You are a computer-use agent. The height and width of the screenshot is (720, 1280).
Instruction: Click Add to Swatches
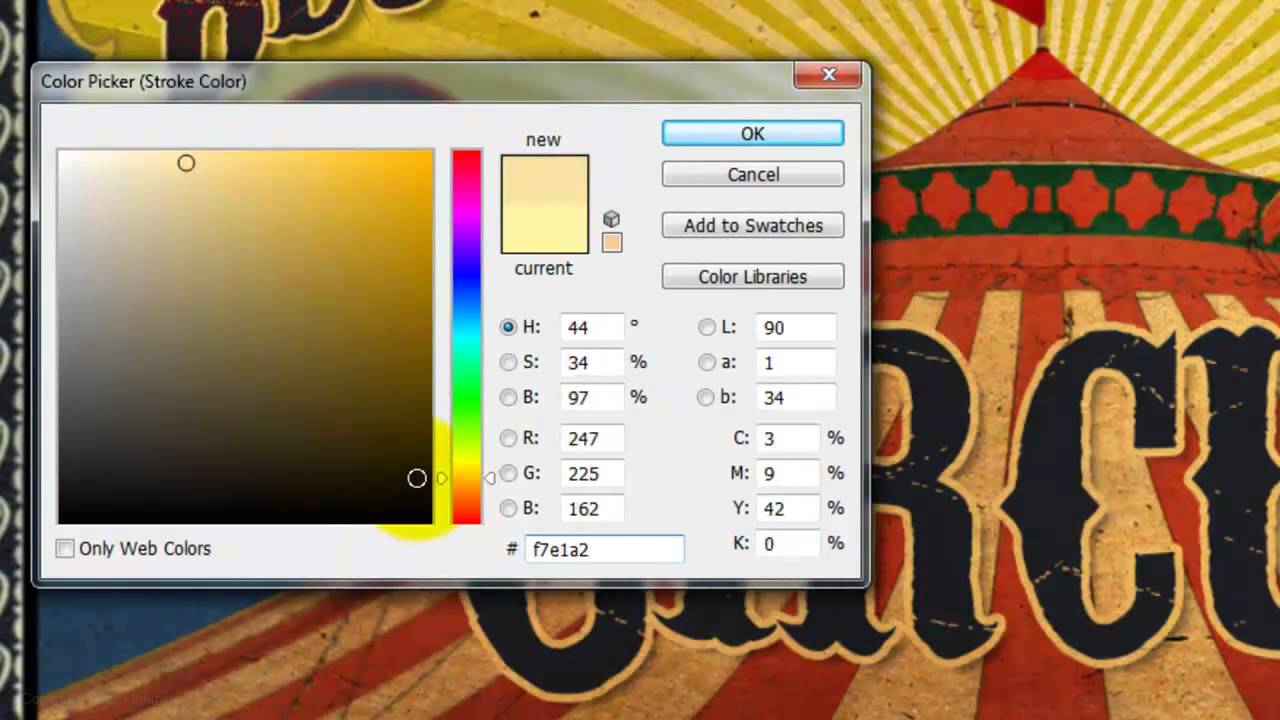(752, 225)
